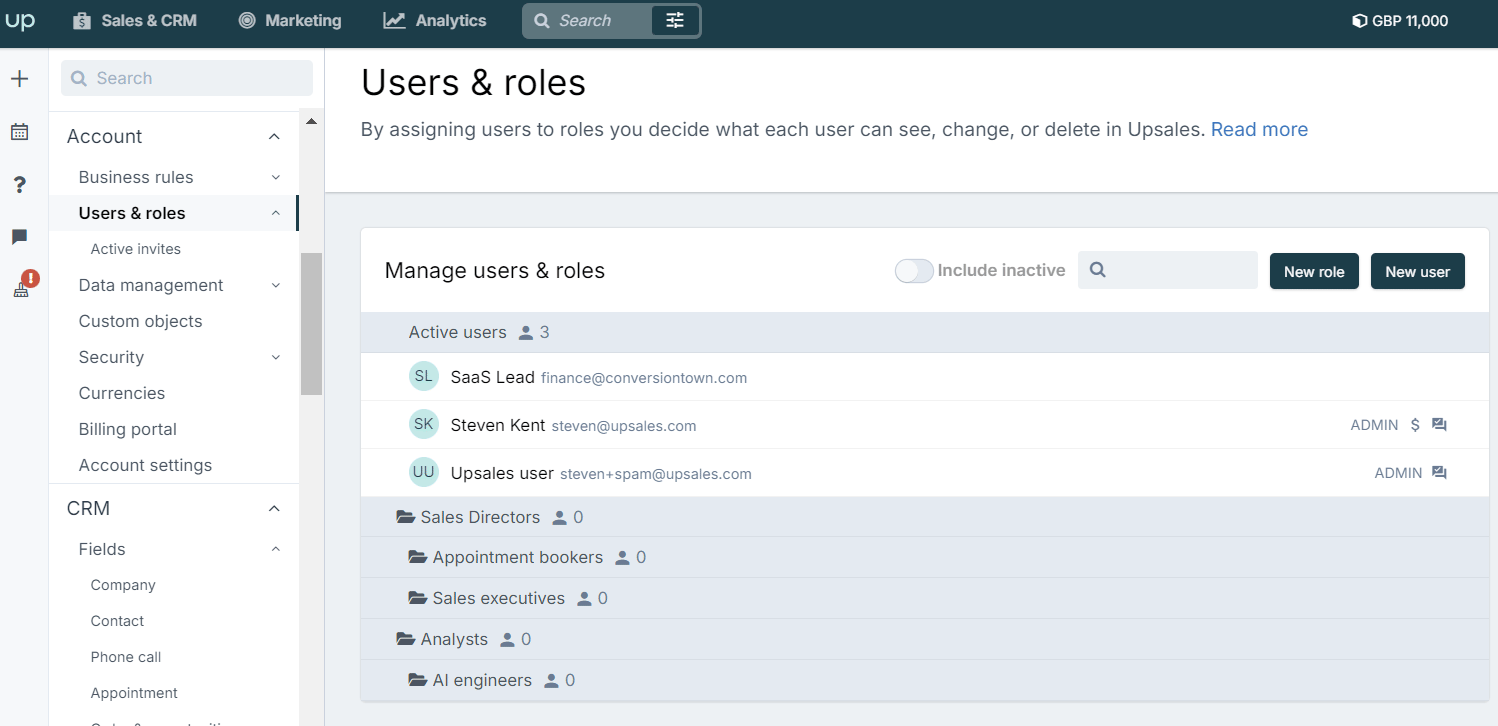
Task: Expand the Data management chevron
Action: (x=276, y=285)
